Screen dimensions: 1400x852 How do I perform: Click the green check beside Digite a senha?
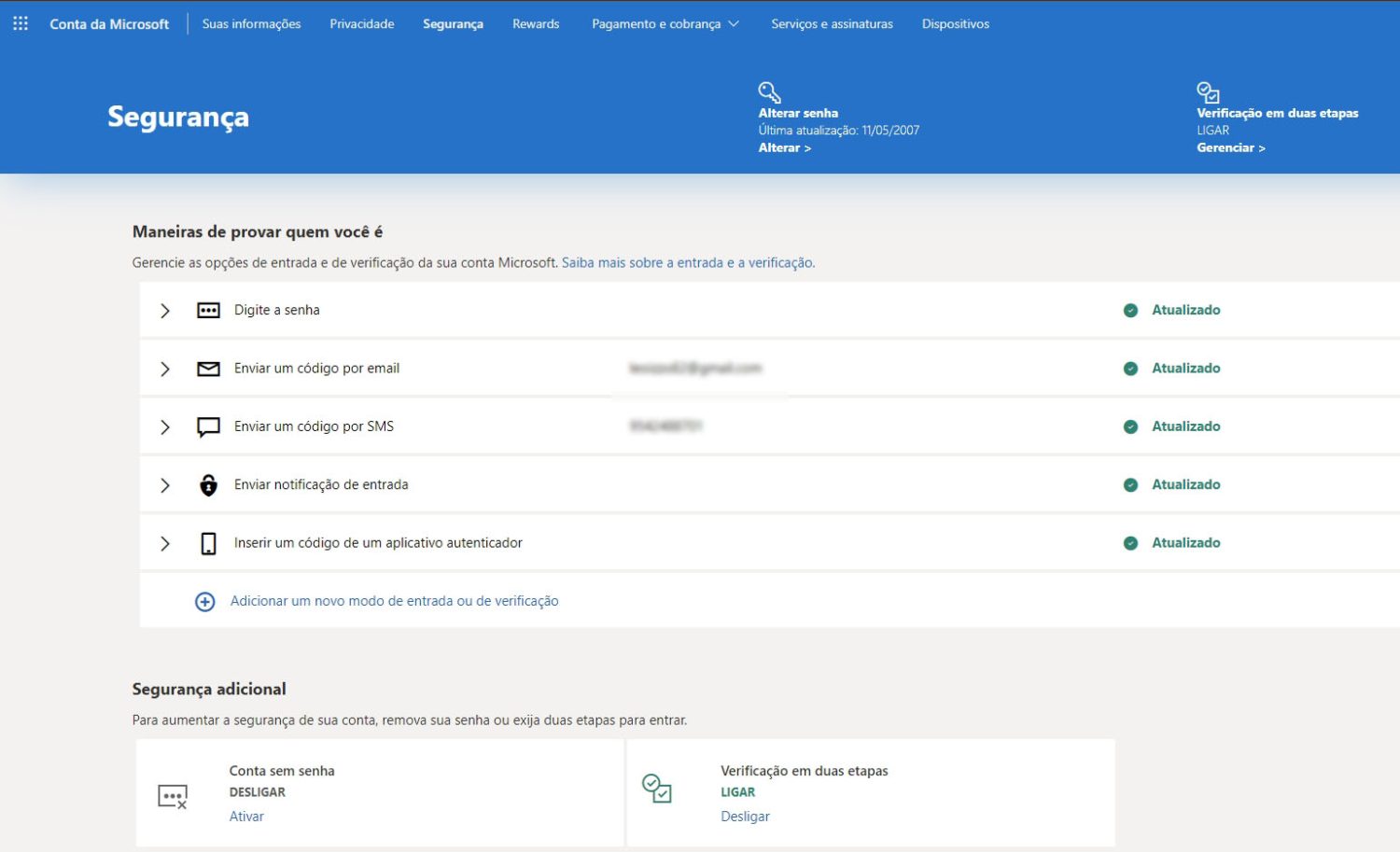1130,310
